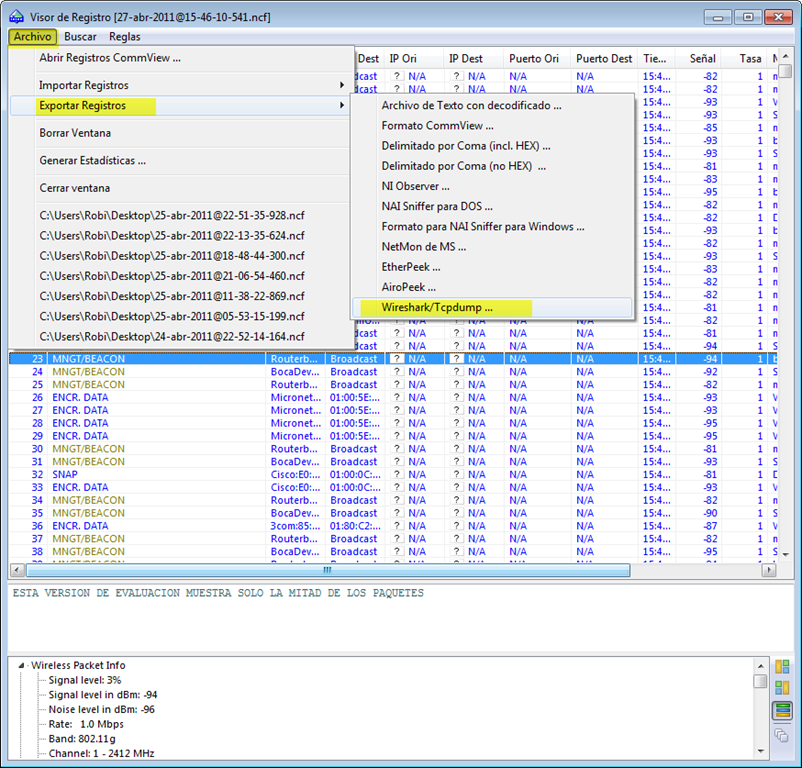Click the horizontal scrollbar thumb of packet list
802x768 pixels.
point(328,570)
